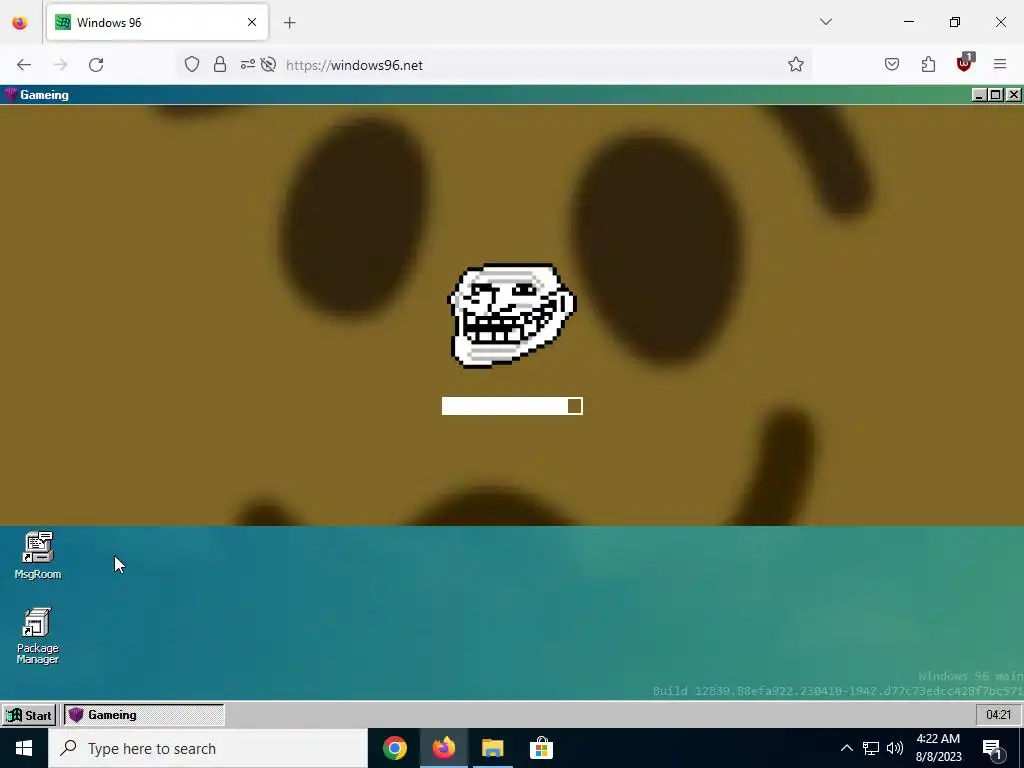Click the 4:22 AM date and time
Viewport: 1024px width, 768px height.
click(938, 748)
